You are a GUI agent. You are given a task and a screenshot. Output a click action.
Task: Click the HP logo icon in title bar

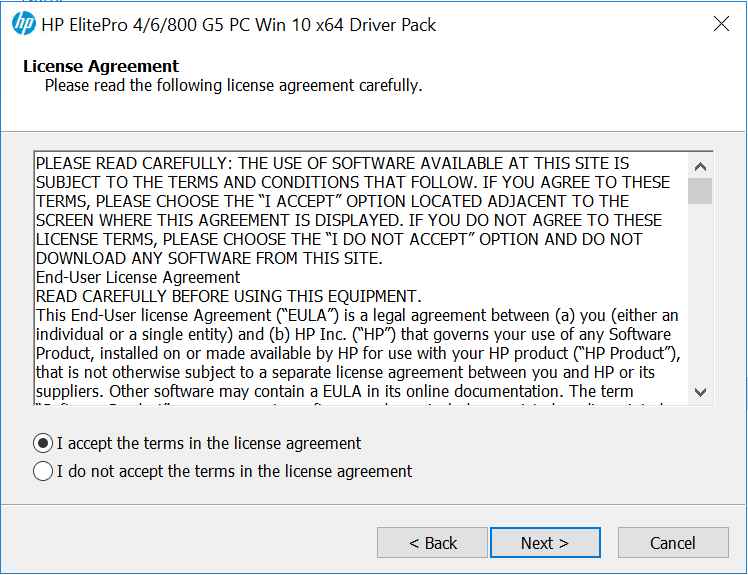point(24,23)
